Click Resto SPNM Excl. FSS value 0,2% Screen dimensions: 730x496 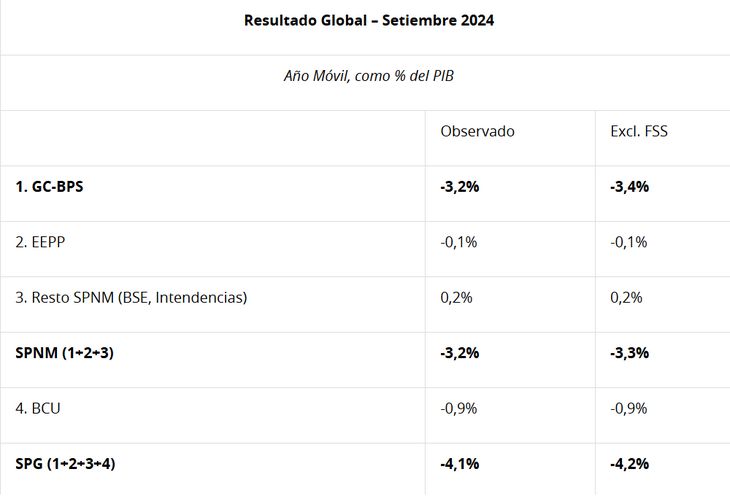627,297
